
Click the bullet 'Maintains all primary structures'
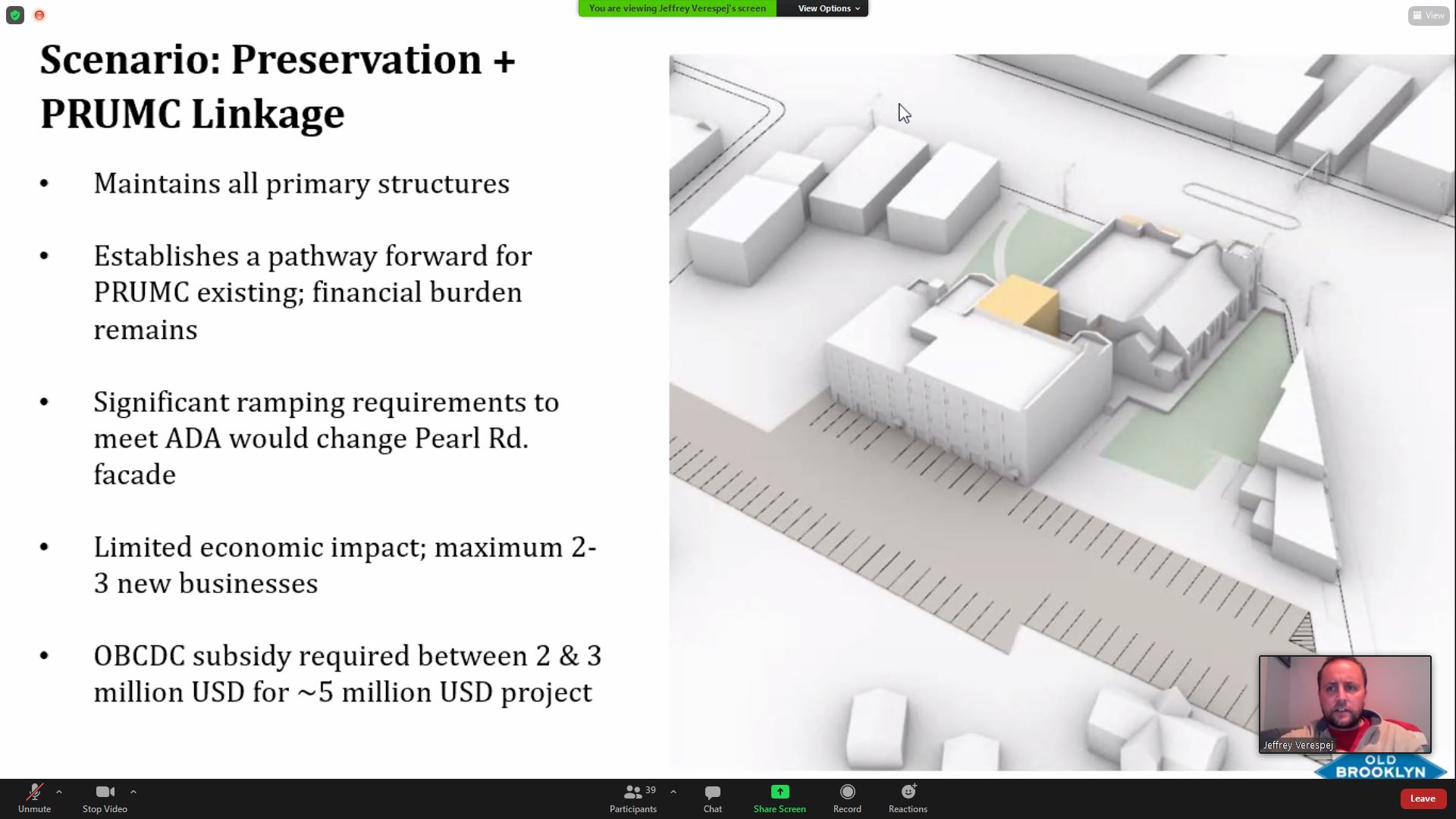(302, 184)
